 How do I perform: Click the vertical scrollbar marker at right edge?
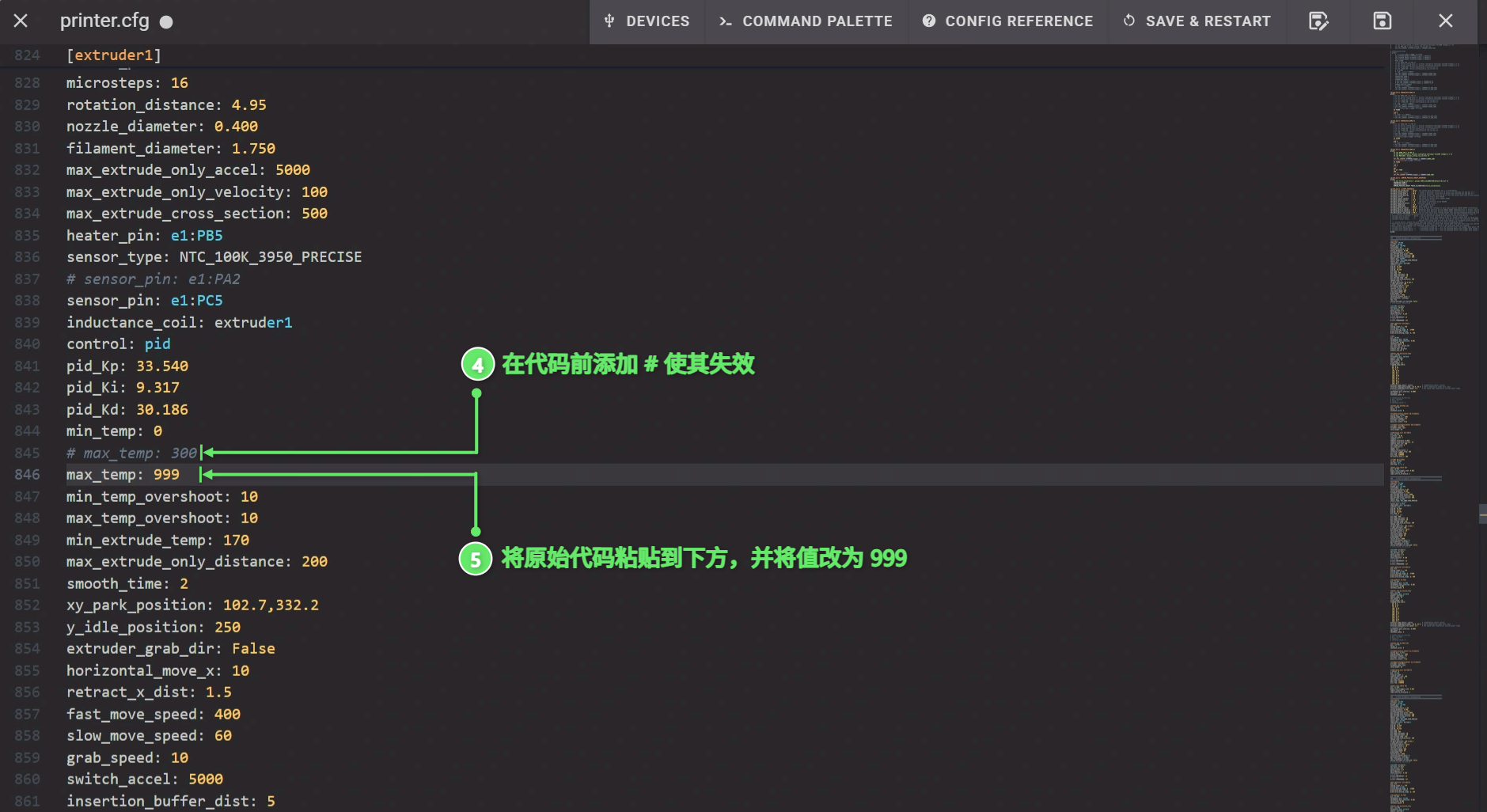pyautogui.click(x=1482, y=514)
